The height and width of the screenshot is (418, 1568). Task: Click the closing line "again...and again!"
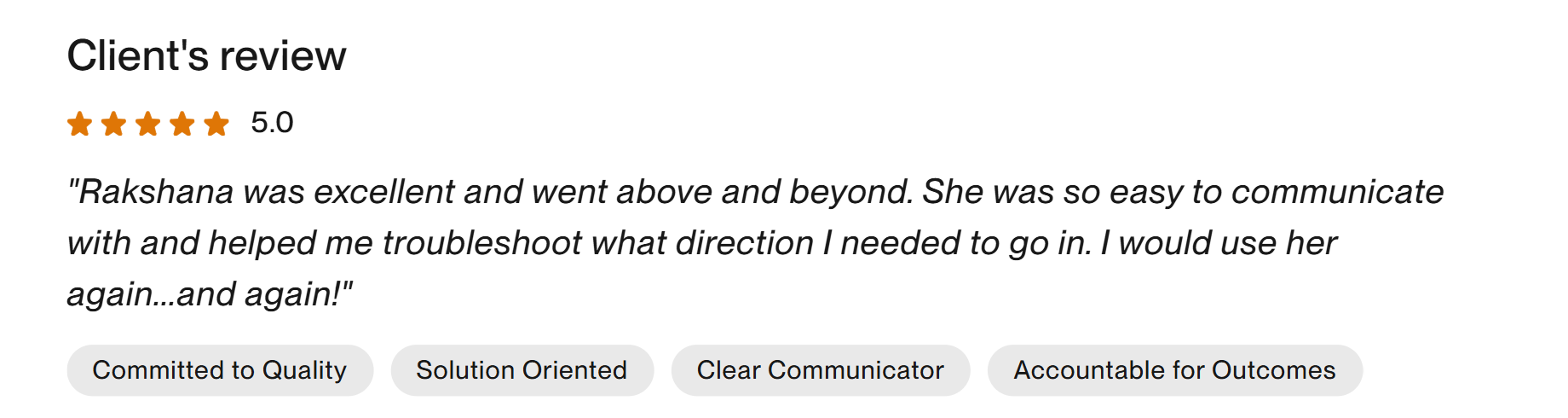pos(210,294)
